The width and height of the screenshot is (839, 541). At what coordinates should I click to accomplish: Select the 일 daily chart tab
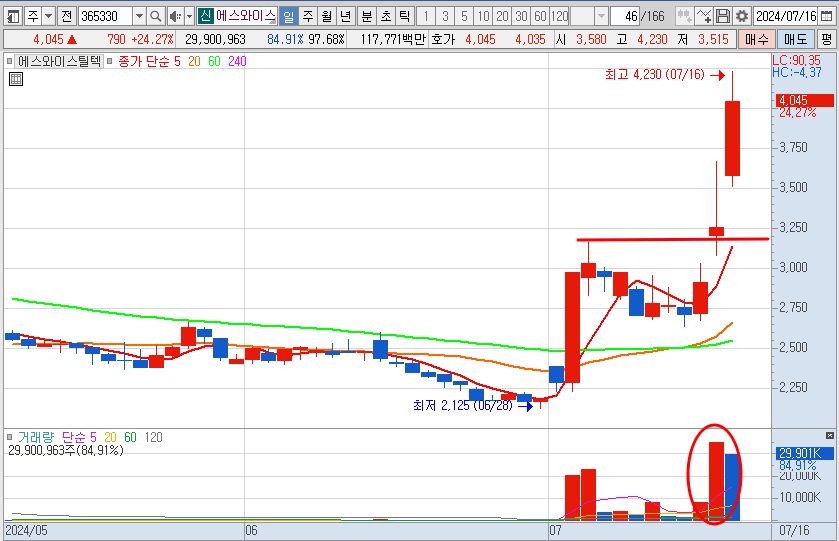pos(289,17)
